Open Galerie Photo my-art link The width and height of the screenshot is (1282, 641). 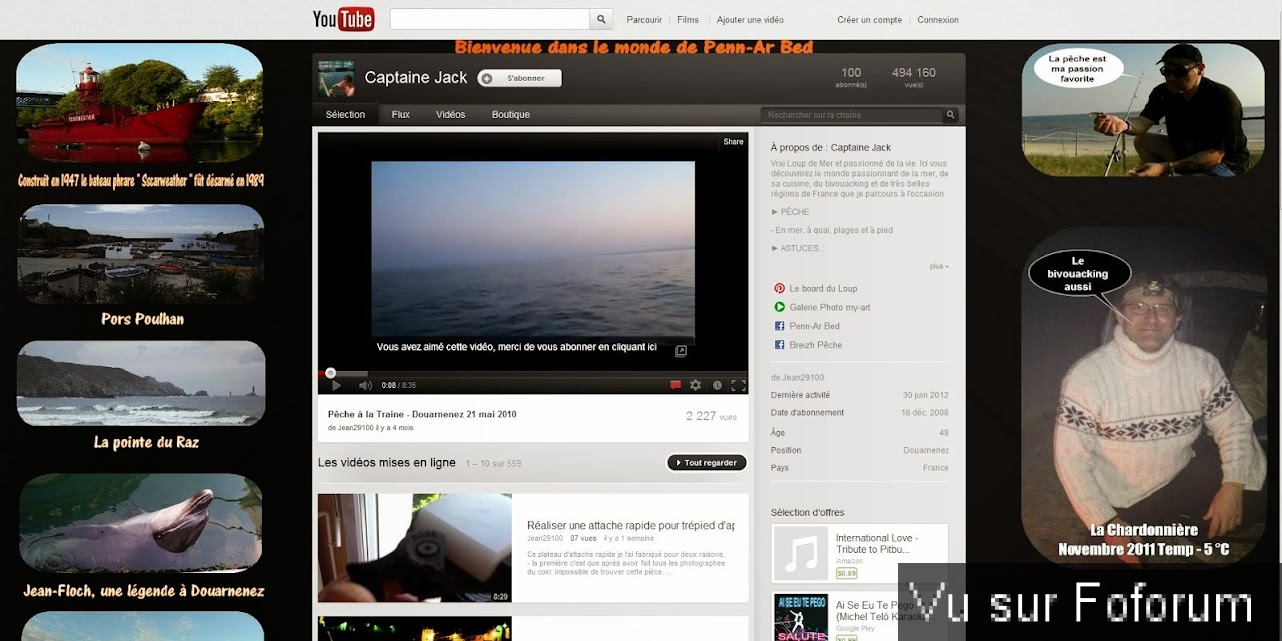pos(830,308)
